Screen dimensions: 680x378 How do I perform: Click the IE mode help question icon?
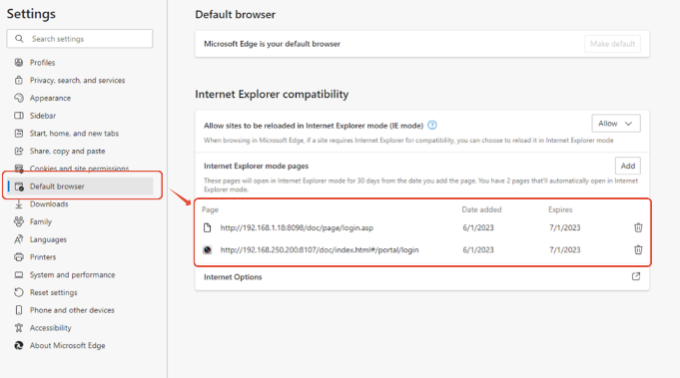coord(432,125)
